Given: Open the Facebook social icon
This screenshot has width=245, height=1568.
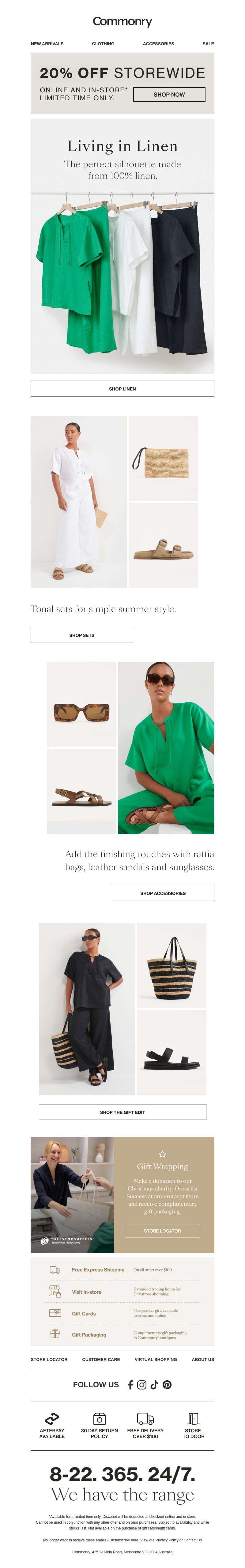Looking at the screenshot, I should (x=130, y=1384).
